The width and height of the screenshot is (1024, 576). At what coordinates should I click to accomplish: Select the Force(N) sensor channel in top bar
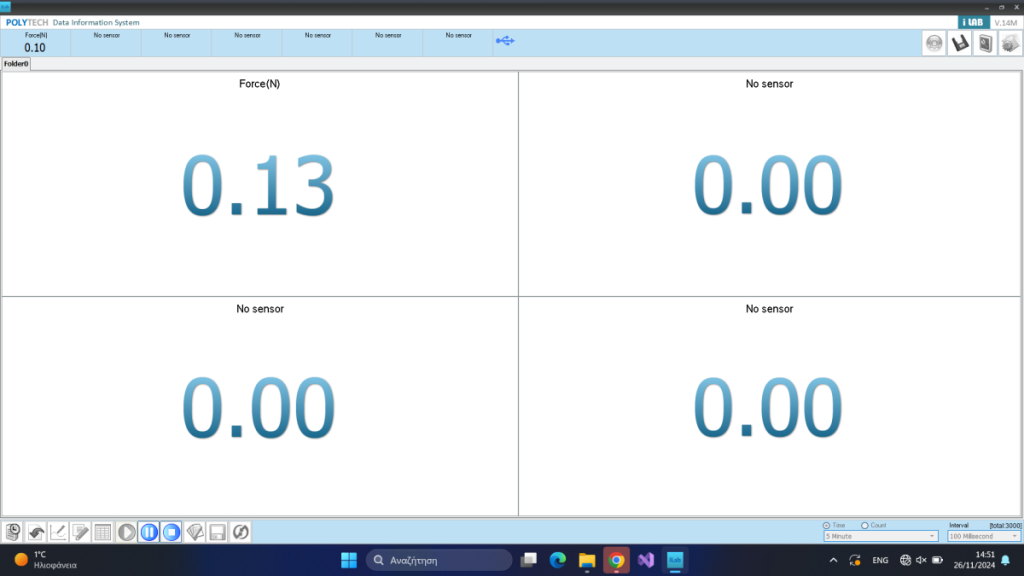coord(35,42)
